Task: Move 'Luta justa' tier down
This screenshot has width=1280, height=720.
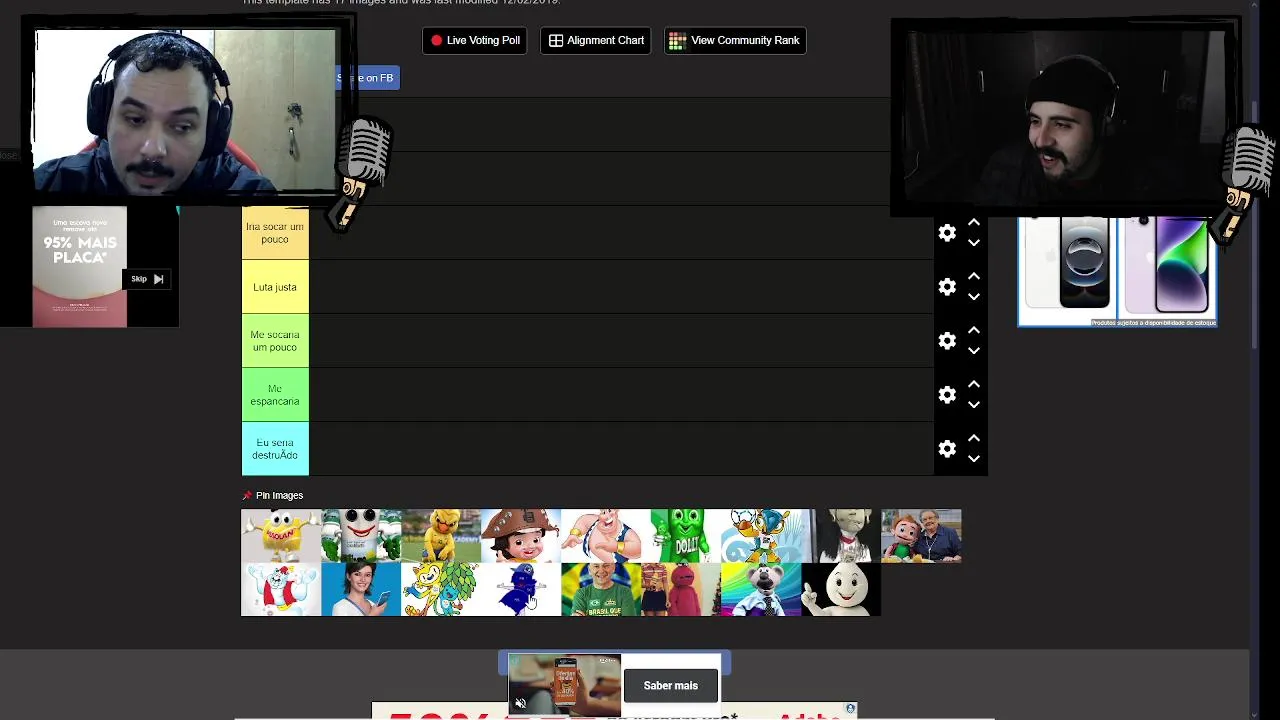Action: [x=974, y=297]
